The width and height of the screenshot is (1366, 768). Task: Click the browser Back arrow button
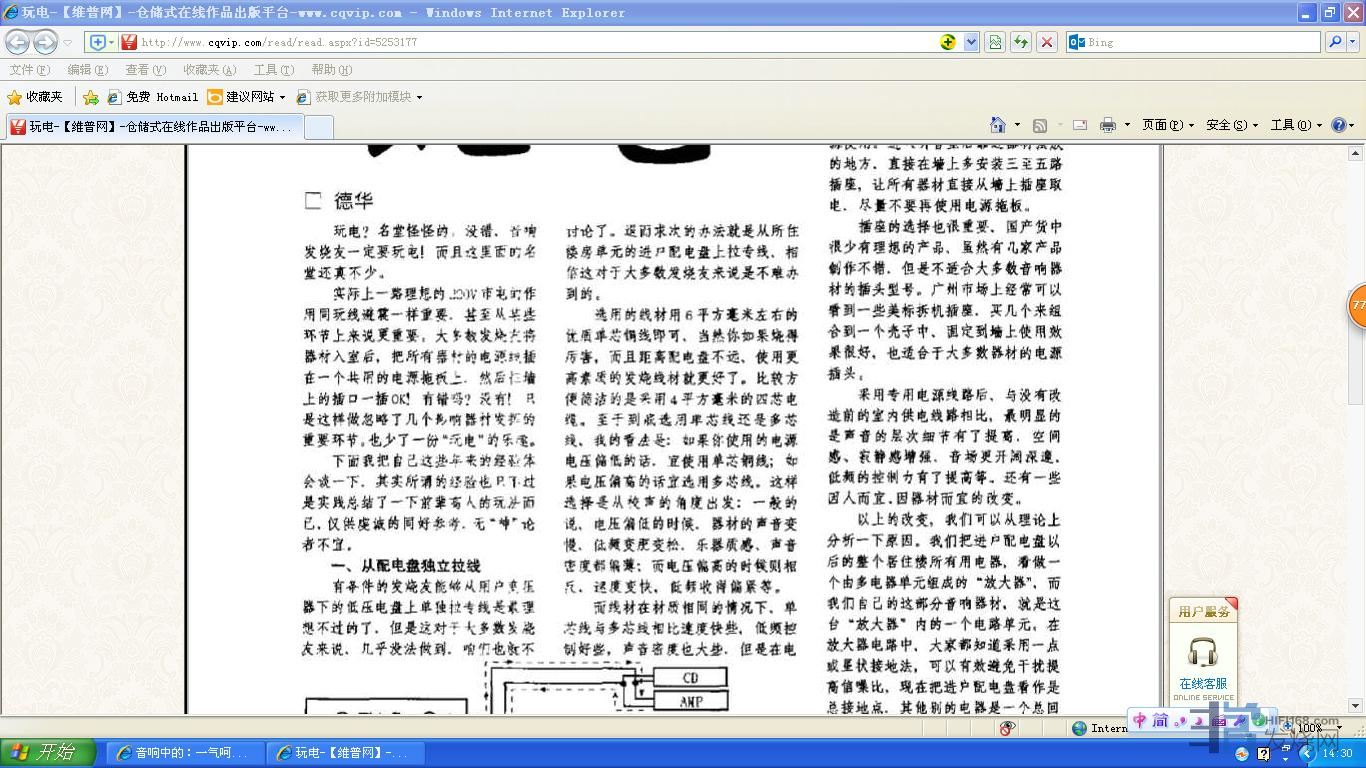click(x=17, y=42)
